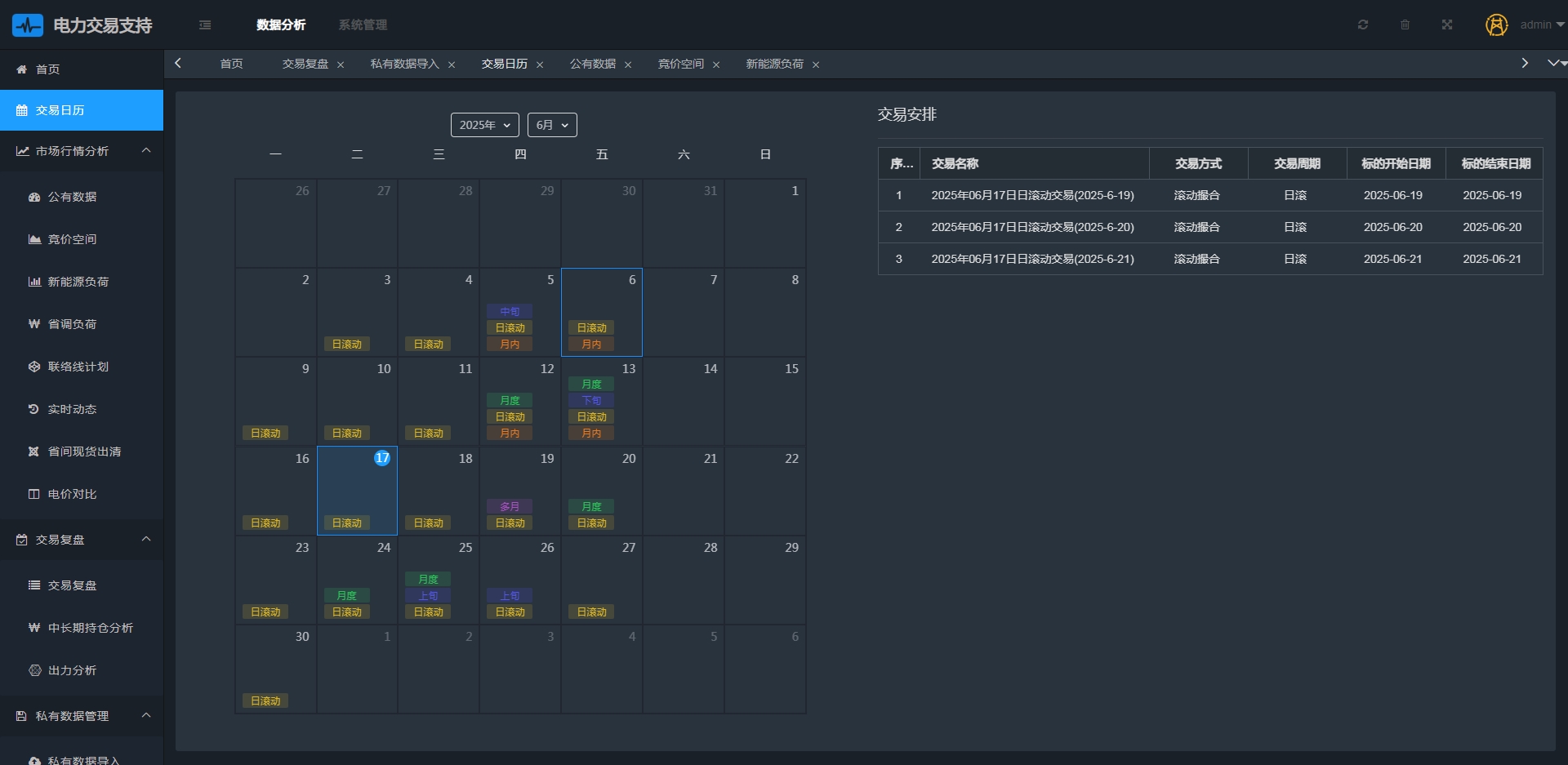This screenshot has width=1568, height=765.
Task: Click 月内 tag on June 6
Action: tap(591, 344)
